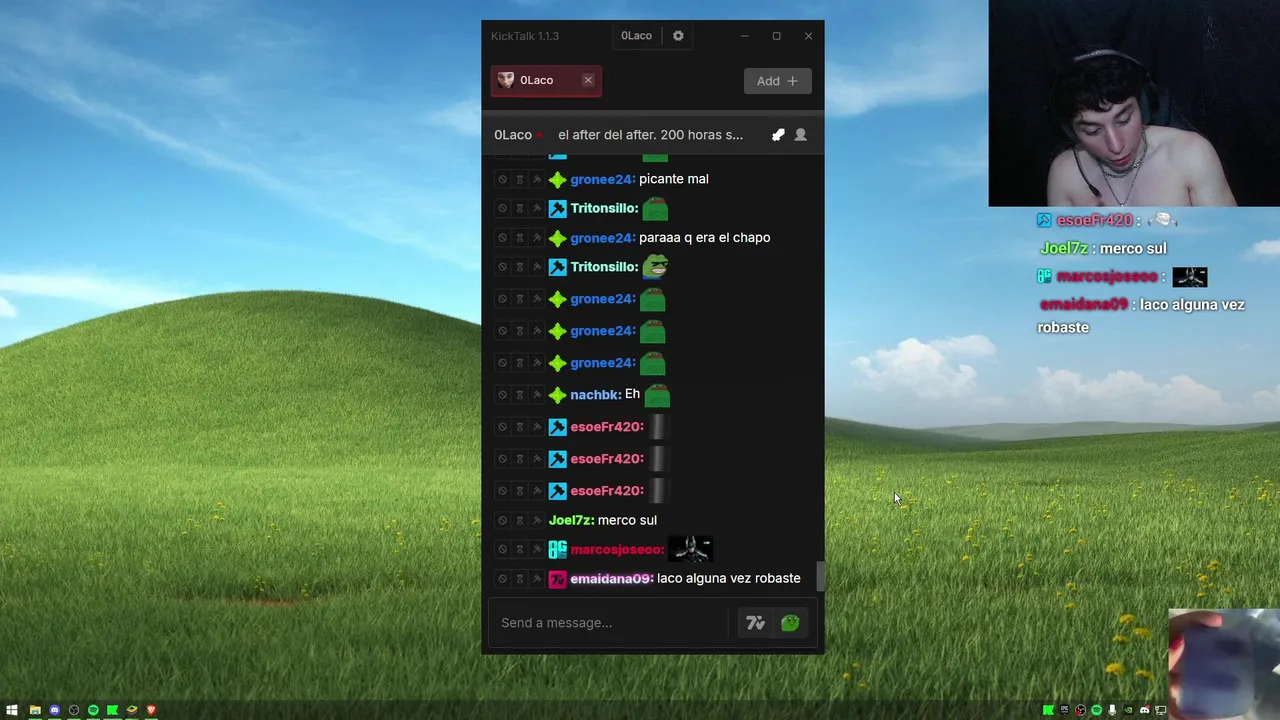The image size is (1280, 720).
Task: Click hammer icon on nachbk 'Eh' message
Action: [536, 395]
